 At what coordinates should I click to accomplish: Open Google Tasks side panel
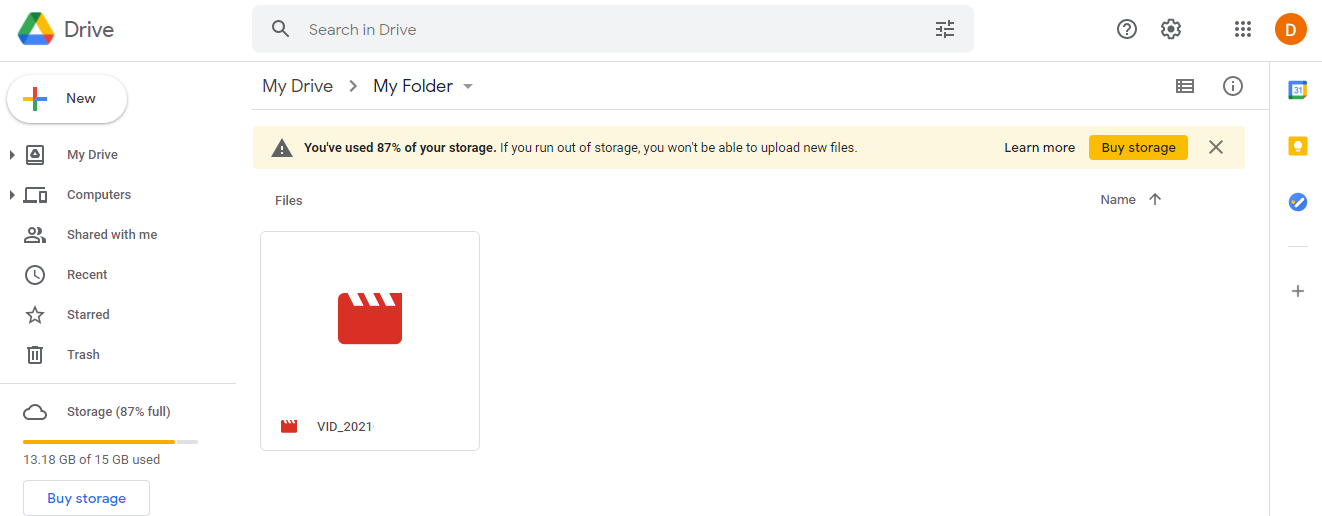click(x=1298, y=202)
